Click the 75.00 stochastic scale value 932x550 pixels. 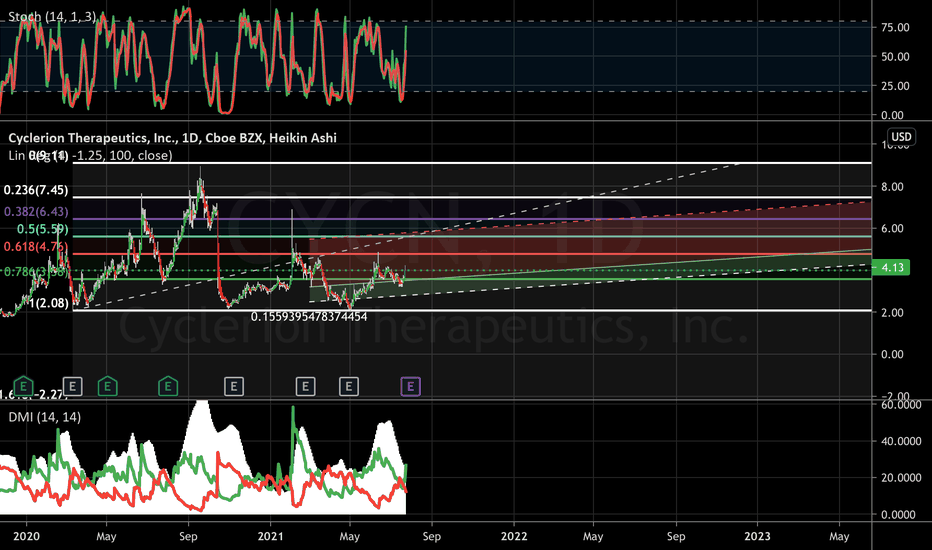(x=895, y=27)
